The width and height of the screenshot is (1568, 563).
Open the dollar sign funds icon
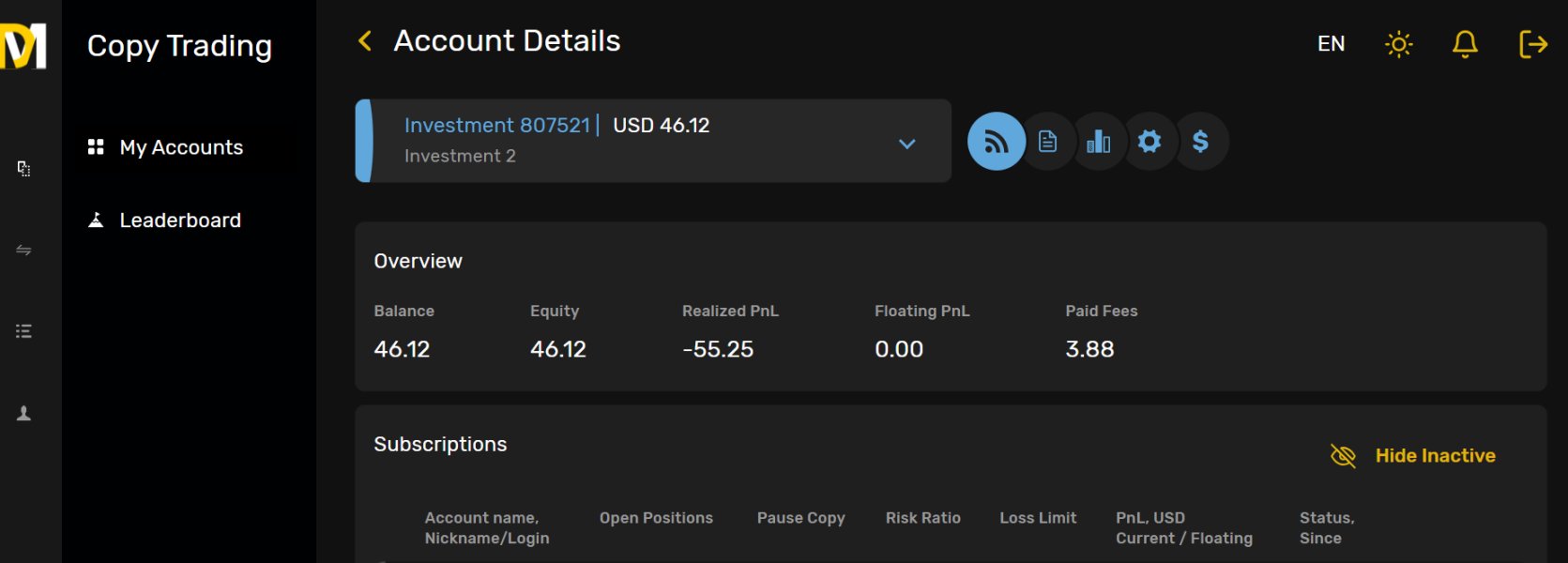pos(1200,142)
